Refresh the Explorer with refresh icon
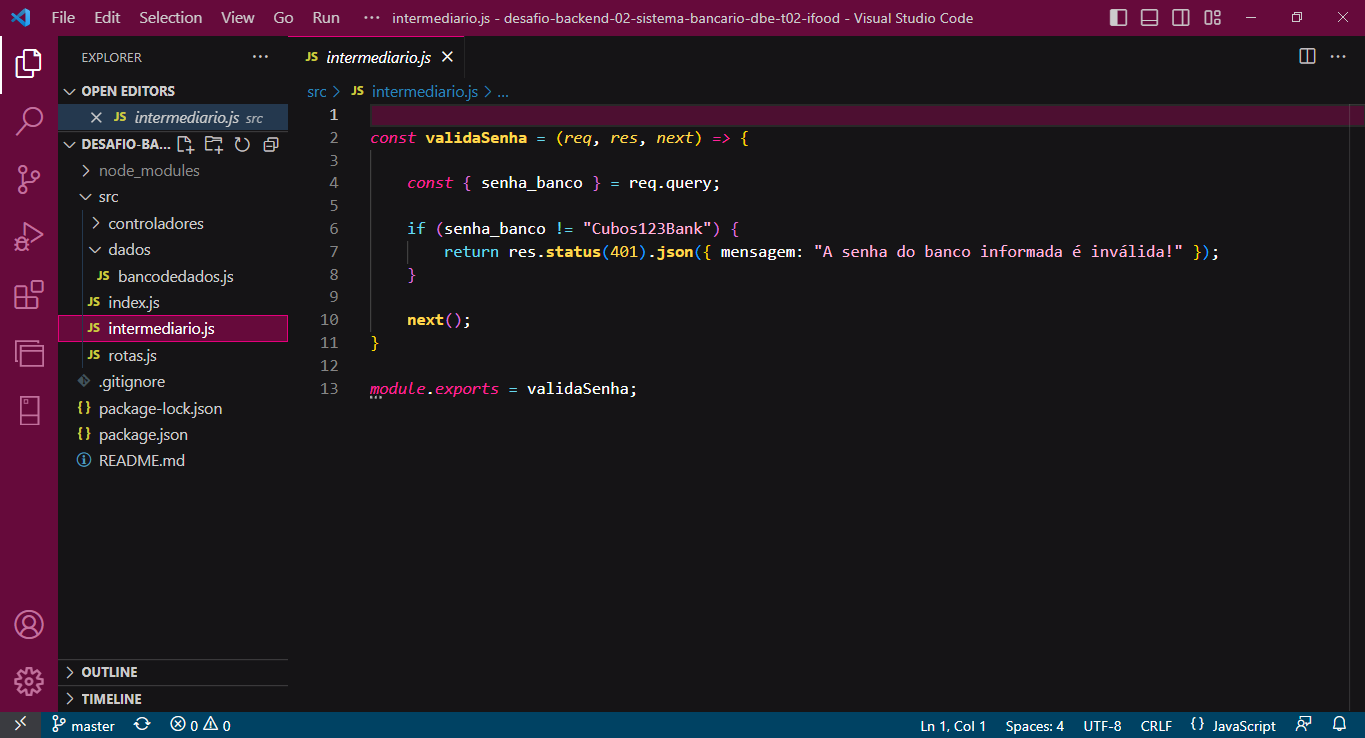The image size is (1365, 738). (241, 144)
